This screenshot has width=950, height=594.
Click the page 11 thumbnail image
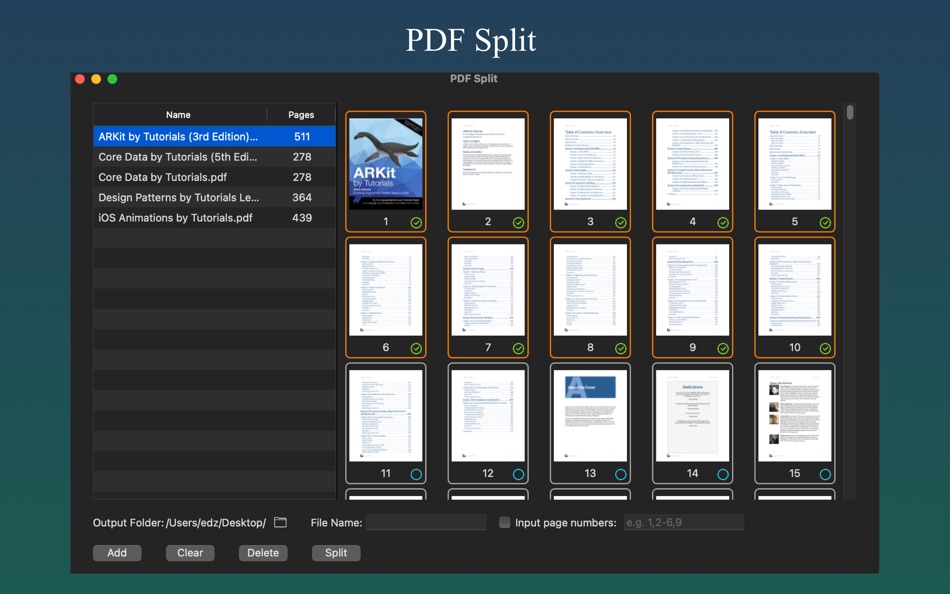tap(386, 416)
